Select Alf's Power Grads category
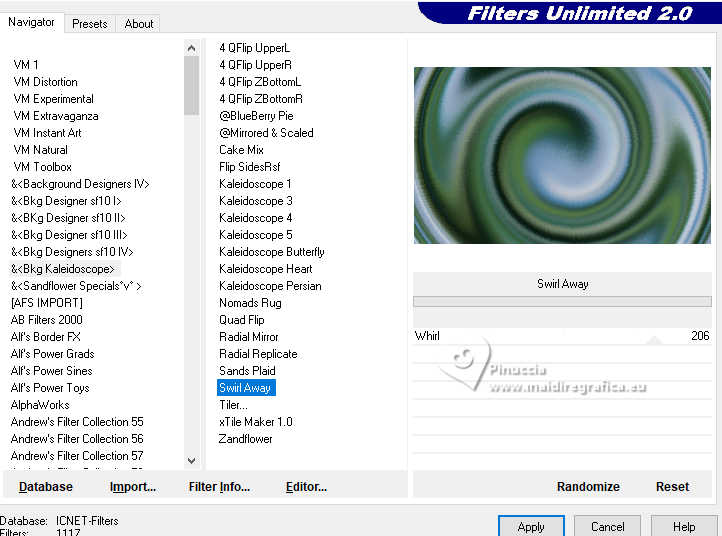The width and height of the screenshot is (722, 536). tap(52, 354)
